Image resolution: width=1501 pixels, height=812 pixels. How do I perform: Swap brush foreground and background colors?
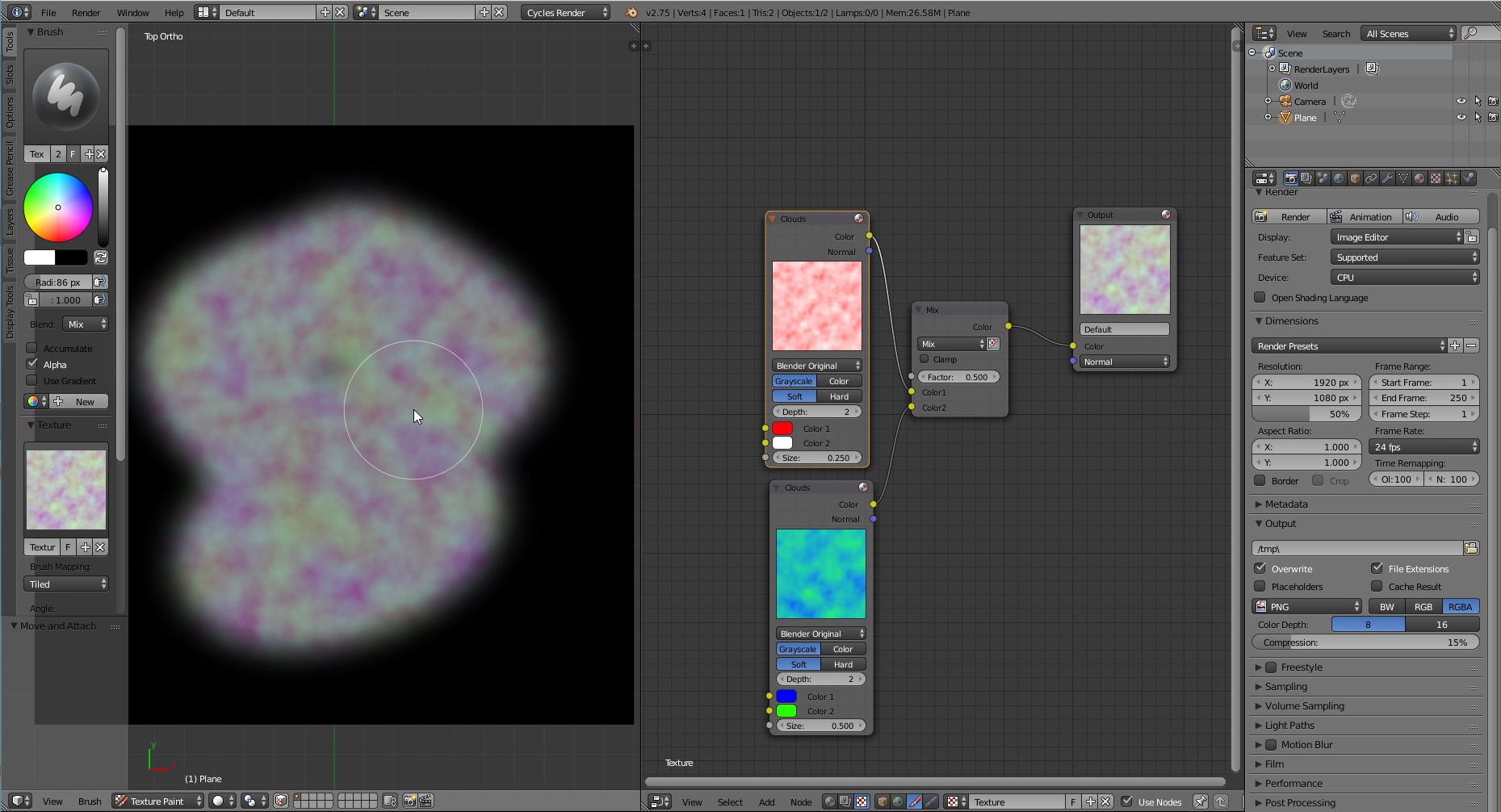click(101, 257)
